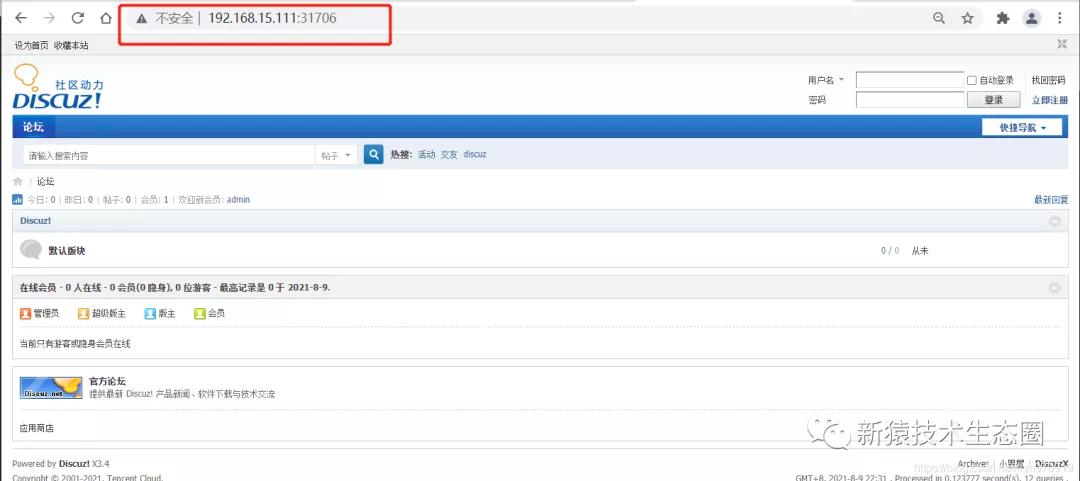Click the browser address bar URL
Viewport: 1080px width, 481px height.
271,19
